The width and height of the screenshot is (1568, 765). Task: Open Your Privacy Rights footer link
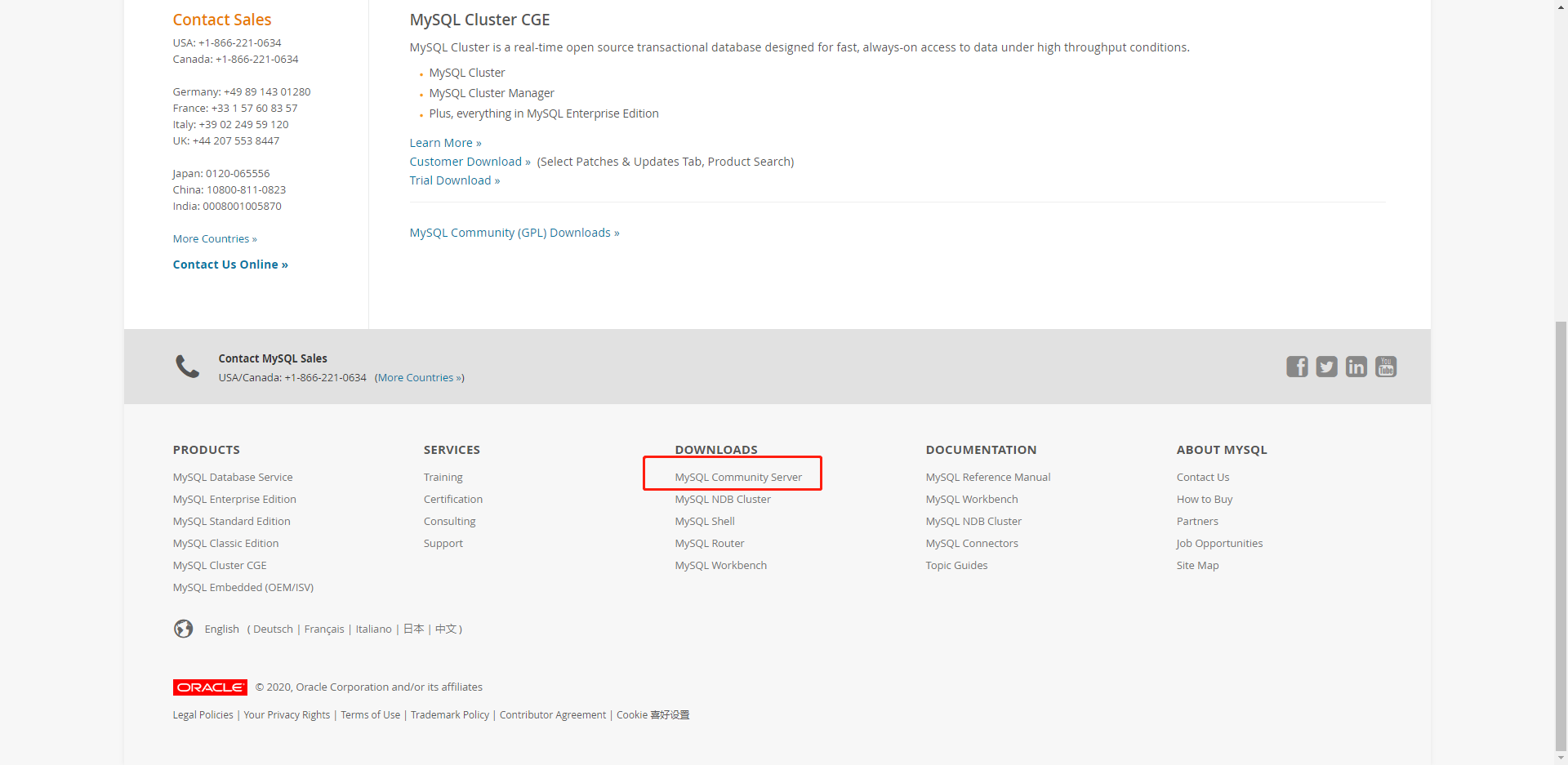(x=287, y=715)
